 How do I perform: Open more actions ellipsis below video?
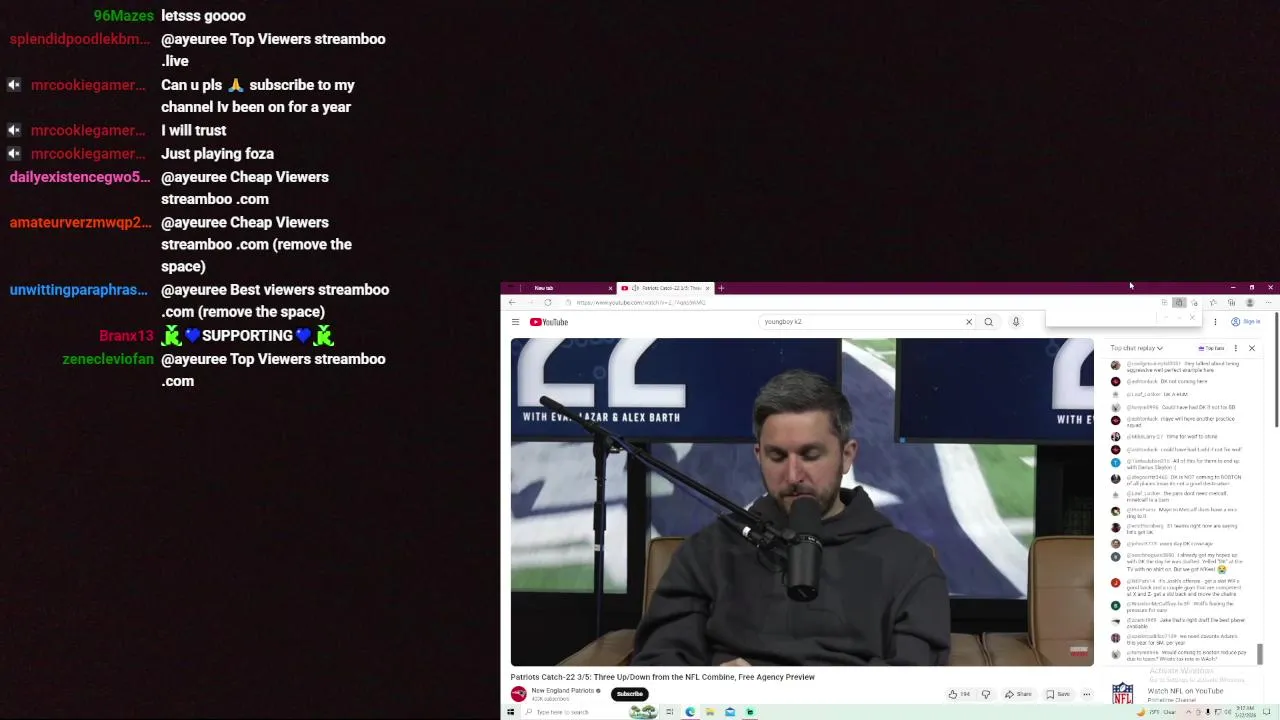[x=1086, y=694]
